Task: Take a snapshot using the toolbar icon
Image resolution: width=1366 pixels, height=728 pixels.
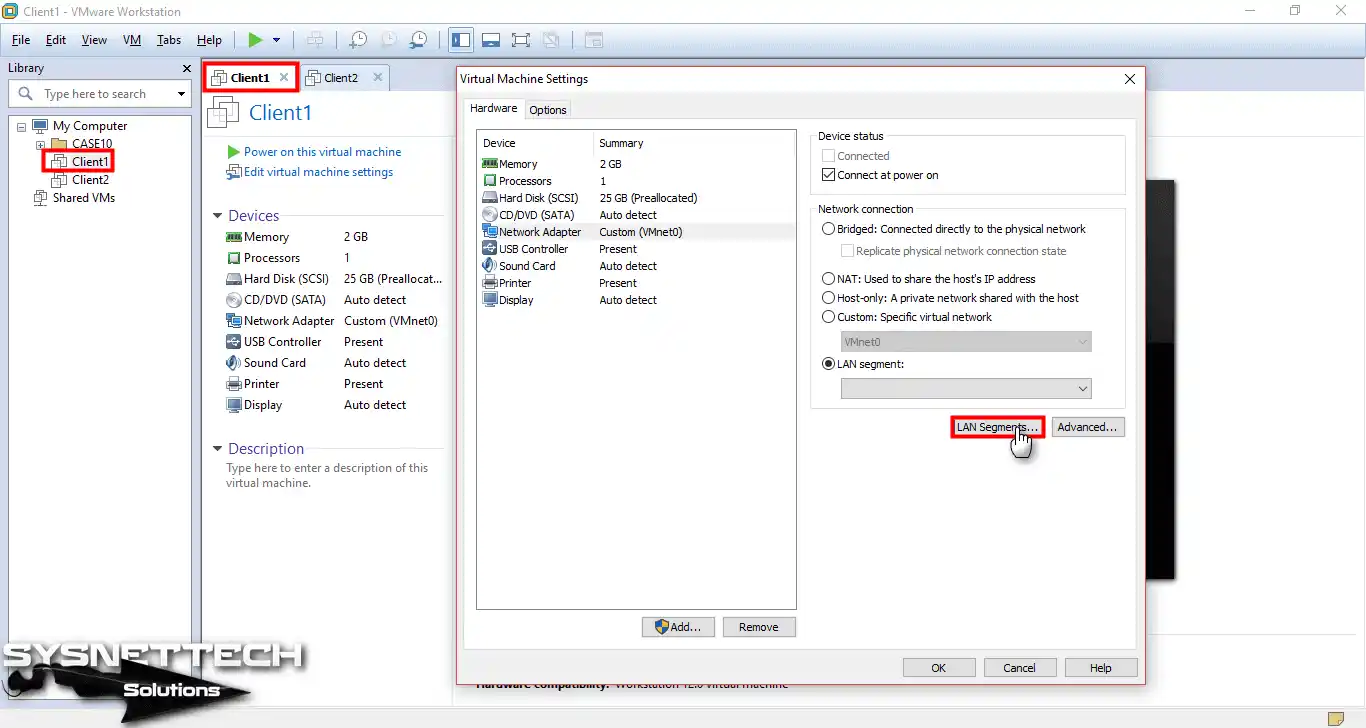Action: click(357, 40)
